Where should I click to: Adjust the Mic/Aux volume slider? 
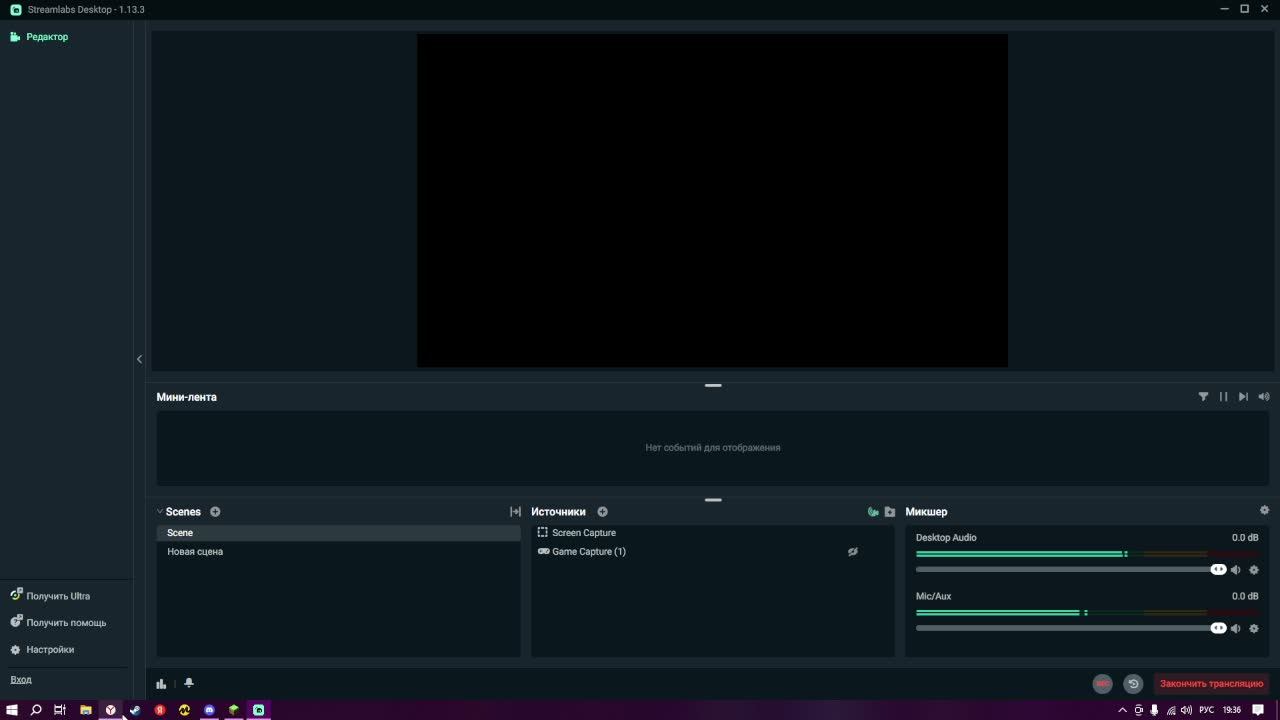click(x=1071, y=629)
